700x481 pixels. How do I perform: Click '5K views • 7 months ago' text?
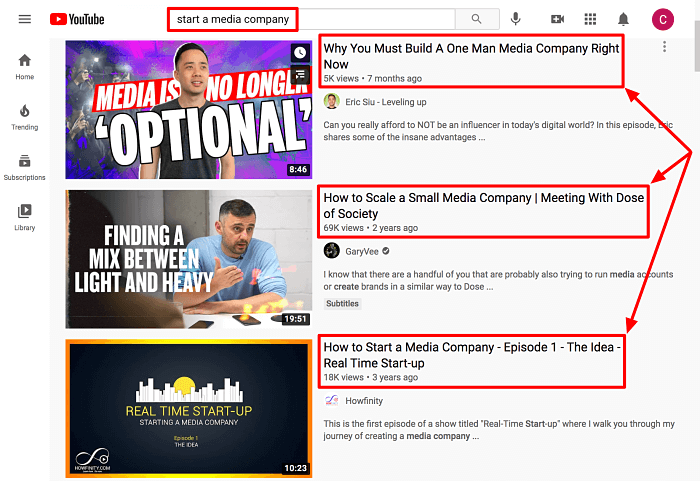(372, 79)
